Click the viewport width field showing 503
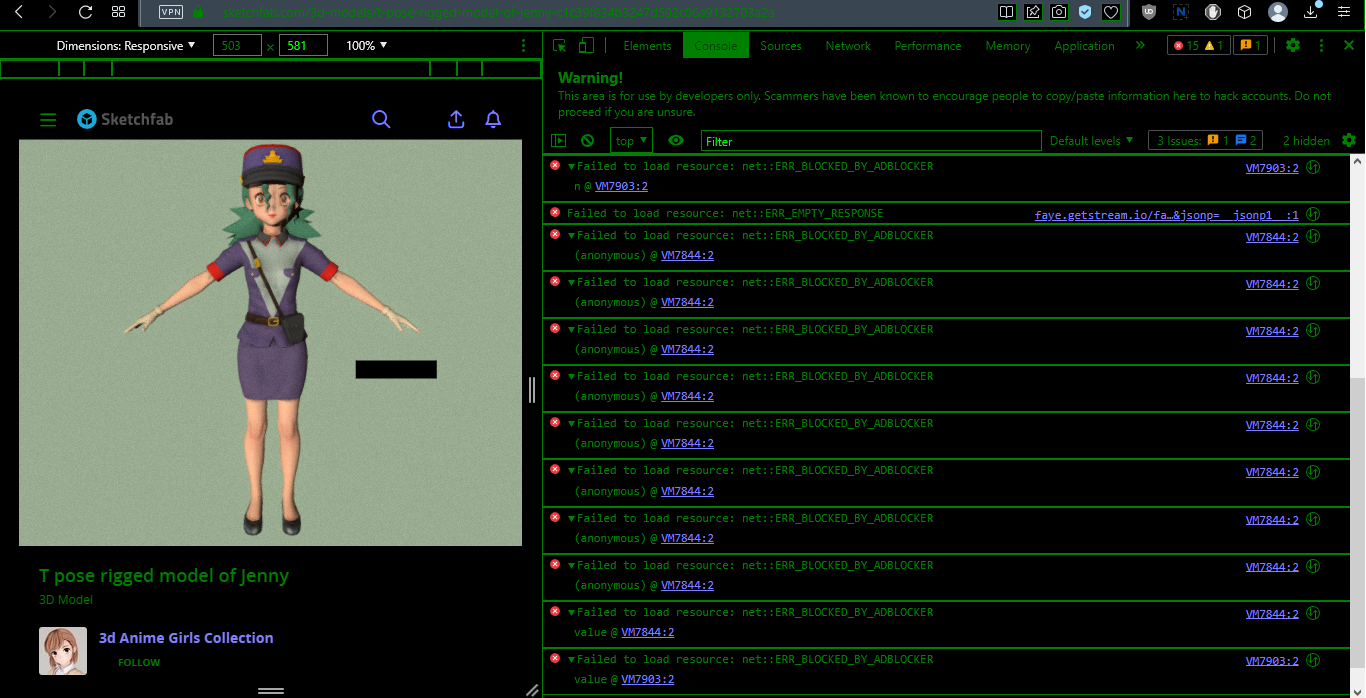This screenshot has height=698, width=1366. point(237,46)
